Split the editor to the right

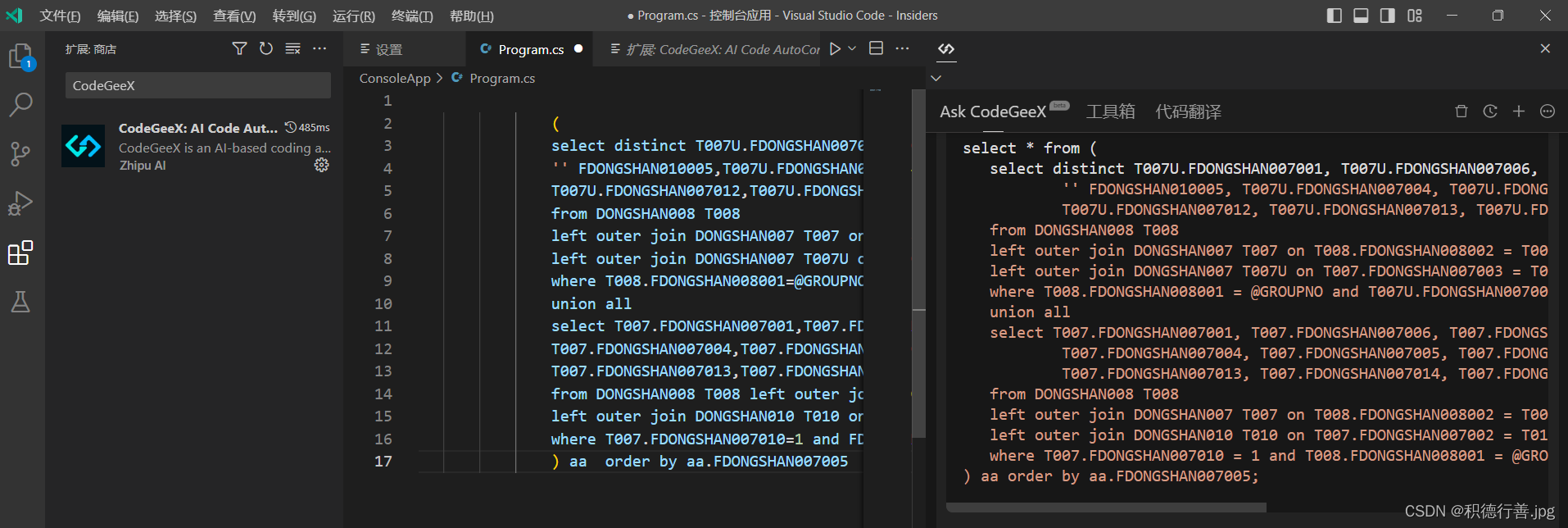pyautogui.click(x=876, y=49)
